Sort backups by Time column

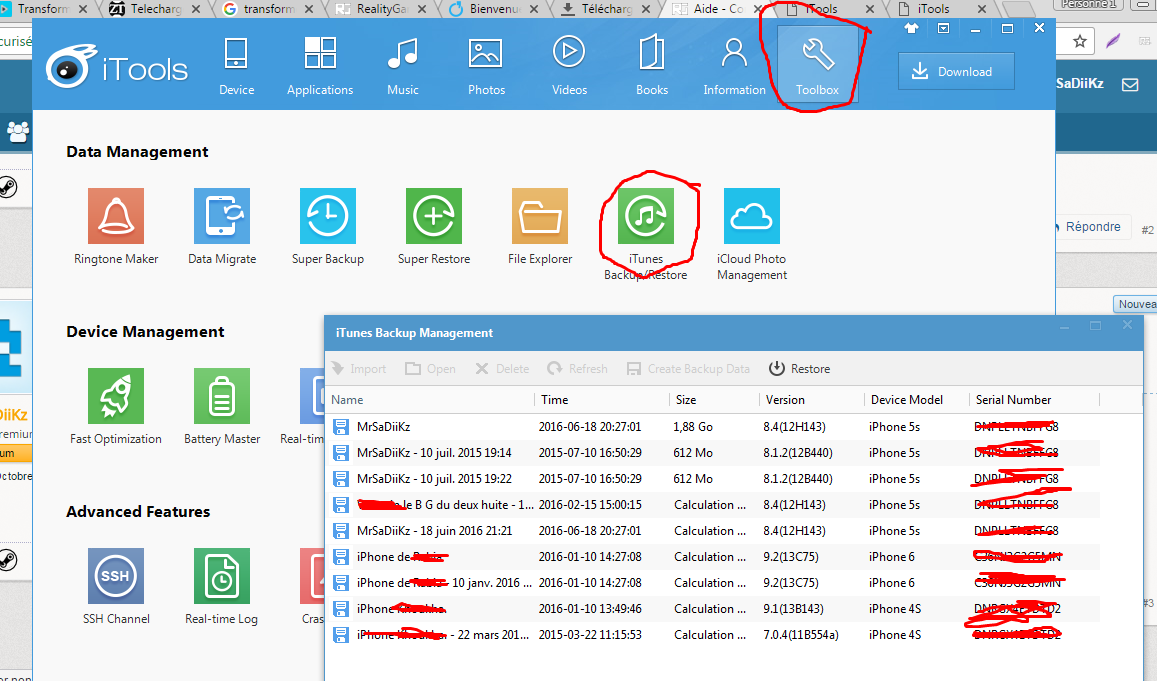[x=602, y=399]
